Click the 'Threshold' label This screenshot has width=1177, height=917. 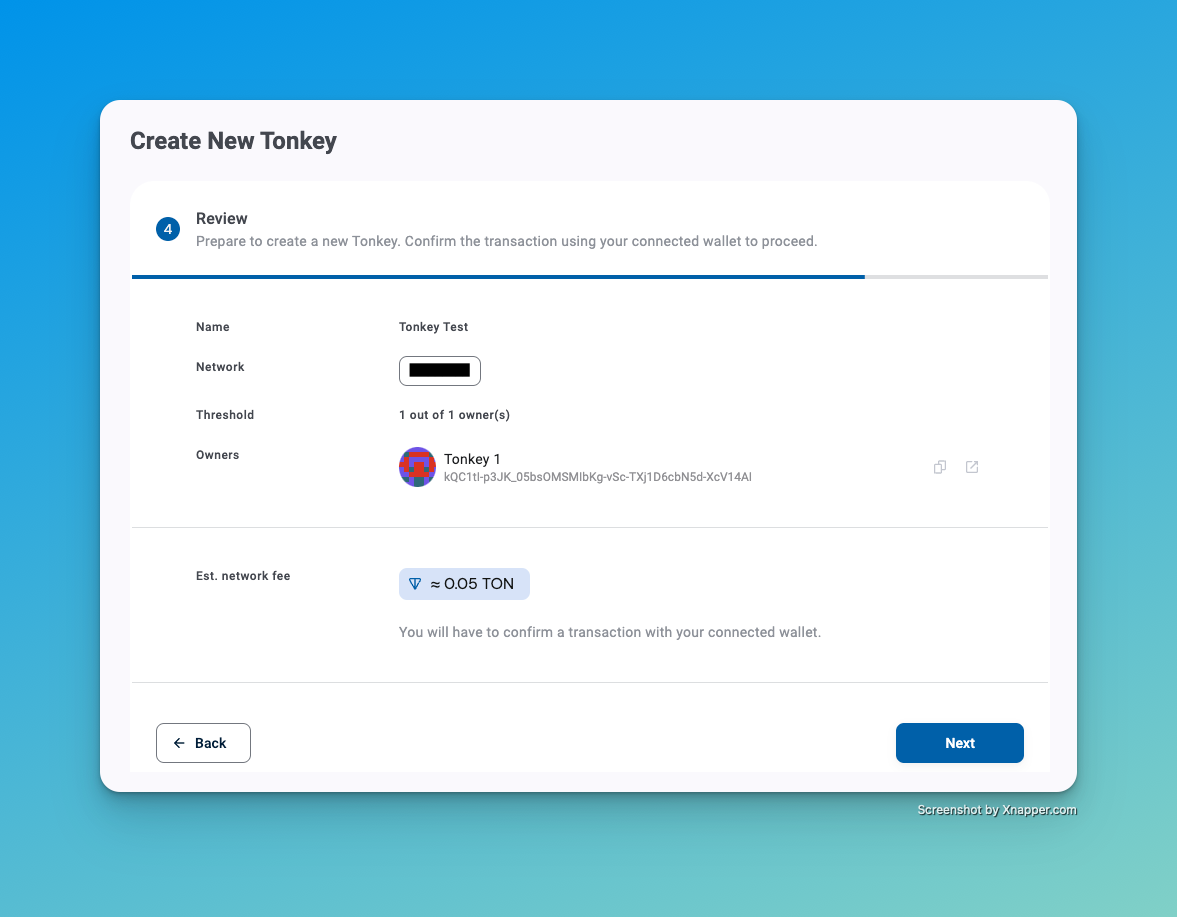pyautogui.click(x=225, y=415)
